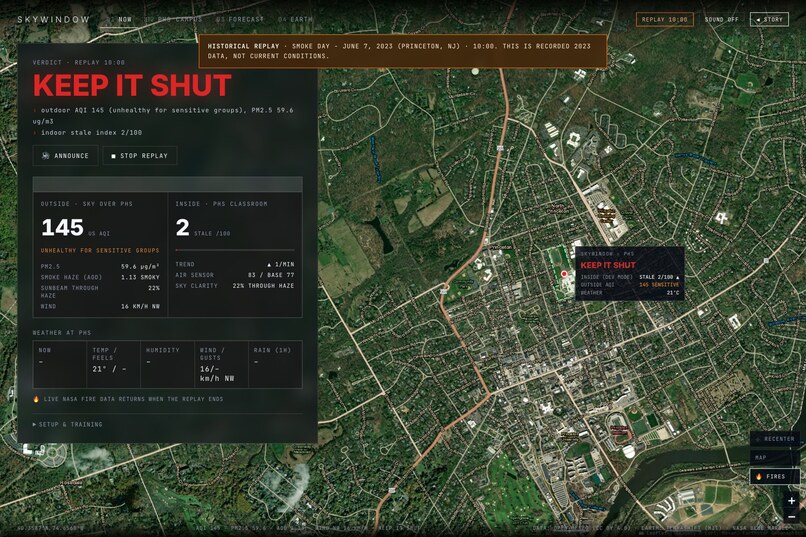Click the megaphone icon on ANNOUNCE
This screenshot has width=806, height=537.
pos(45,156)
